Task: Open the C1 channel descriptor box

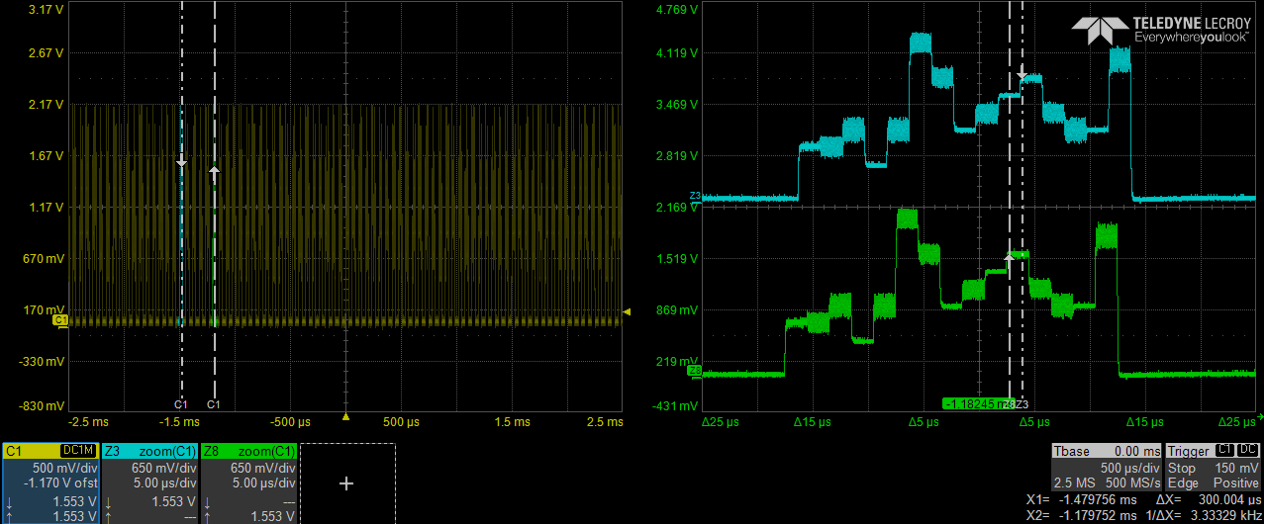Action: (x=50, y=483)
